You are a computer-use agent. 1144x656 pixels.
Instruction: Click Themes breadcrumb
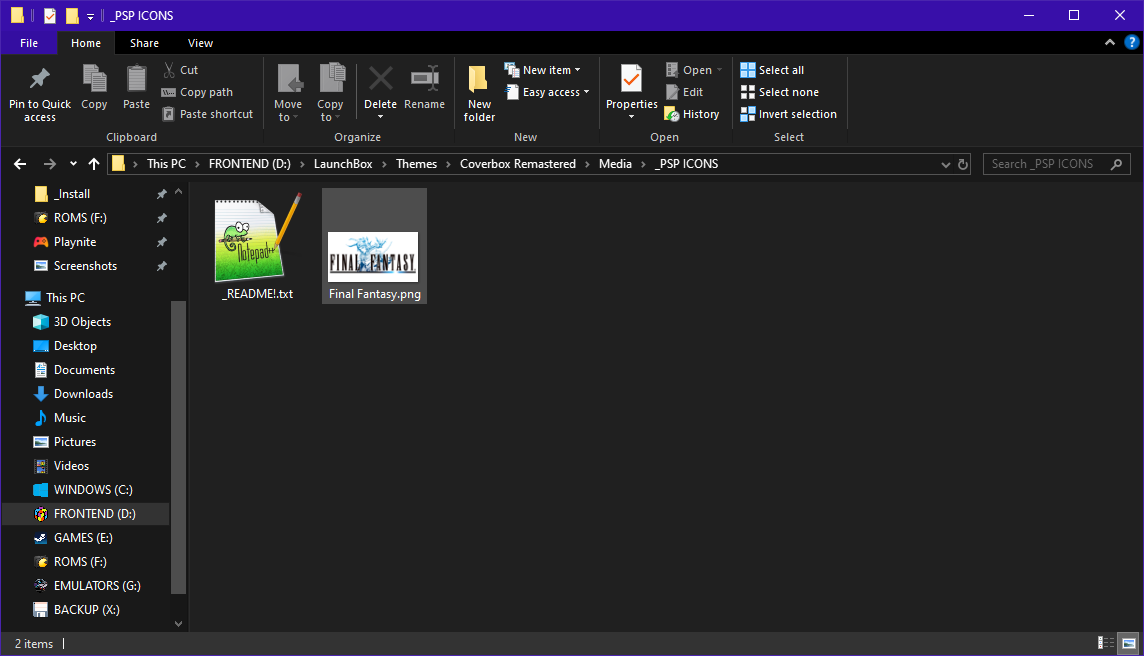[417, 164]
